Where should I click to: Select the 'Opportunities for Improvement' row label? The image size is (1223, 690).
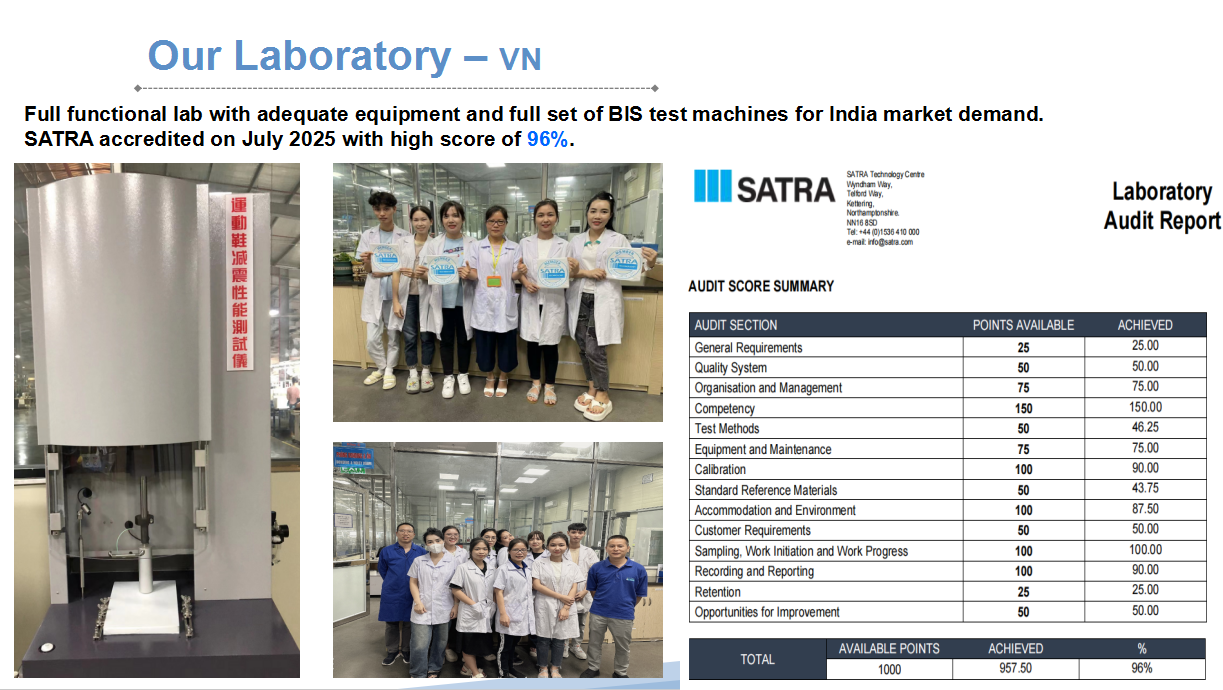tap(767, 612)
